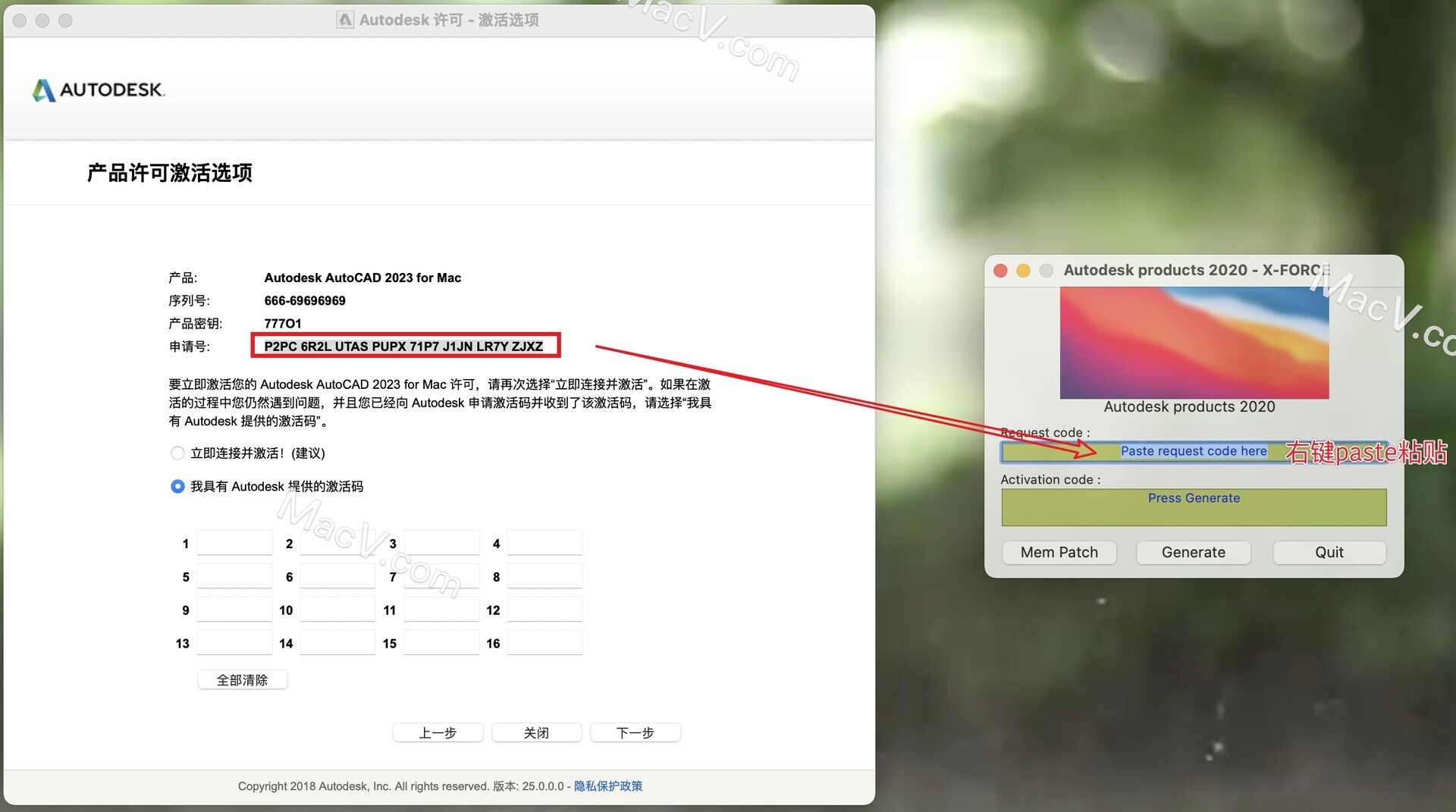Minimize the X-FORCE window with yellow button
The height and width of the screenshot is (812, 1456).
coord(1023,271)
